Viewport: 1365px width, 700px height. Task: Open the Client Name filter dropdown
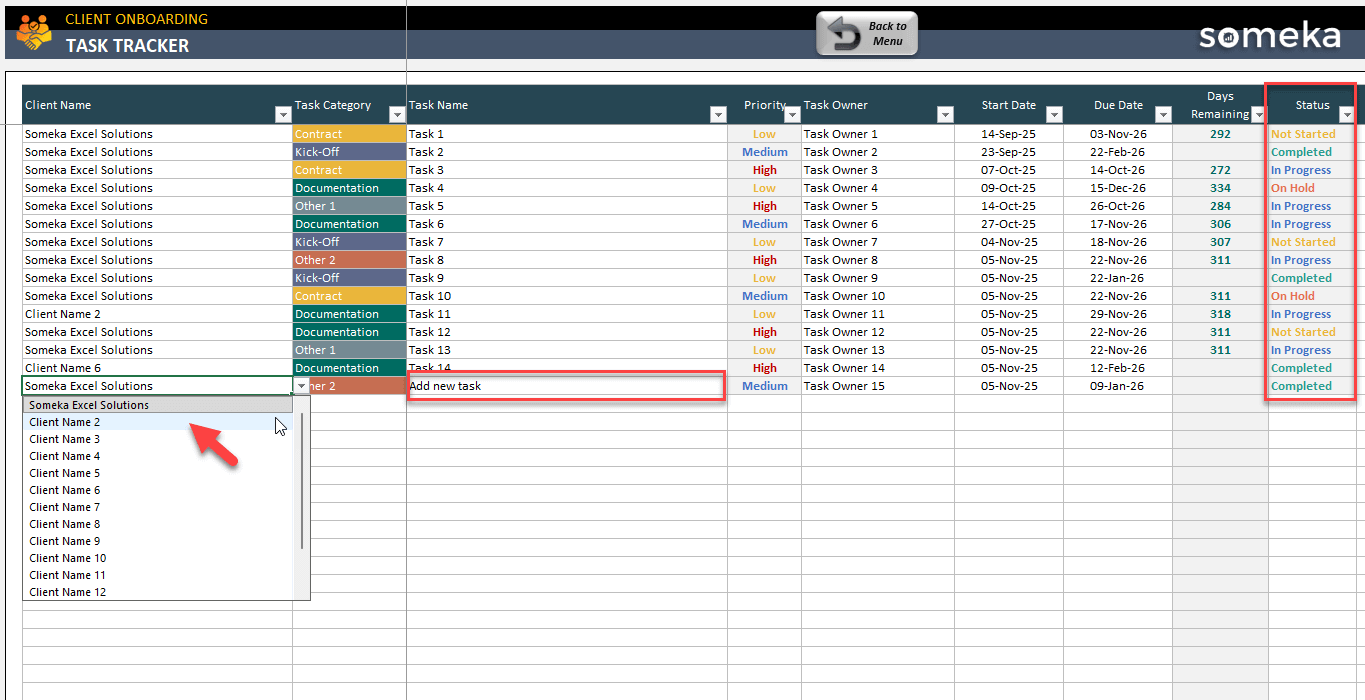click(283, 115)
